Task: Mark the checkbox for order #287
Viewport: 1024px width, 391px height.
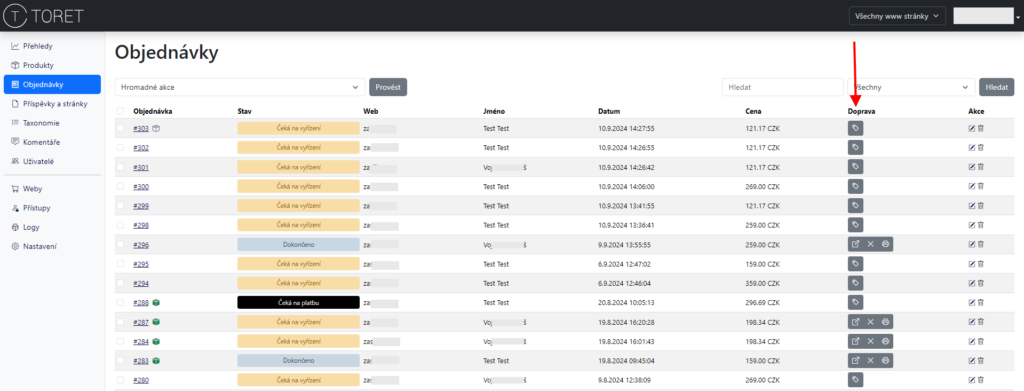Action: 120,322
